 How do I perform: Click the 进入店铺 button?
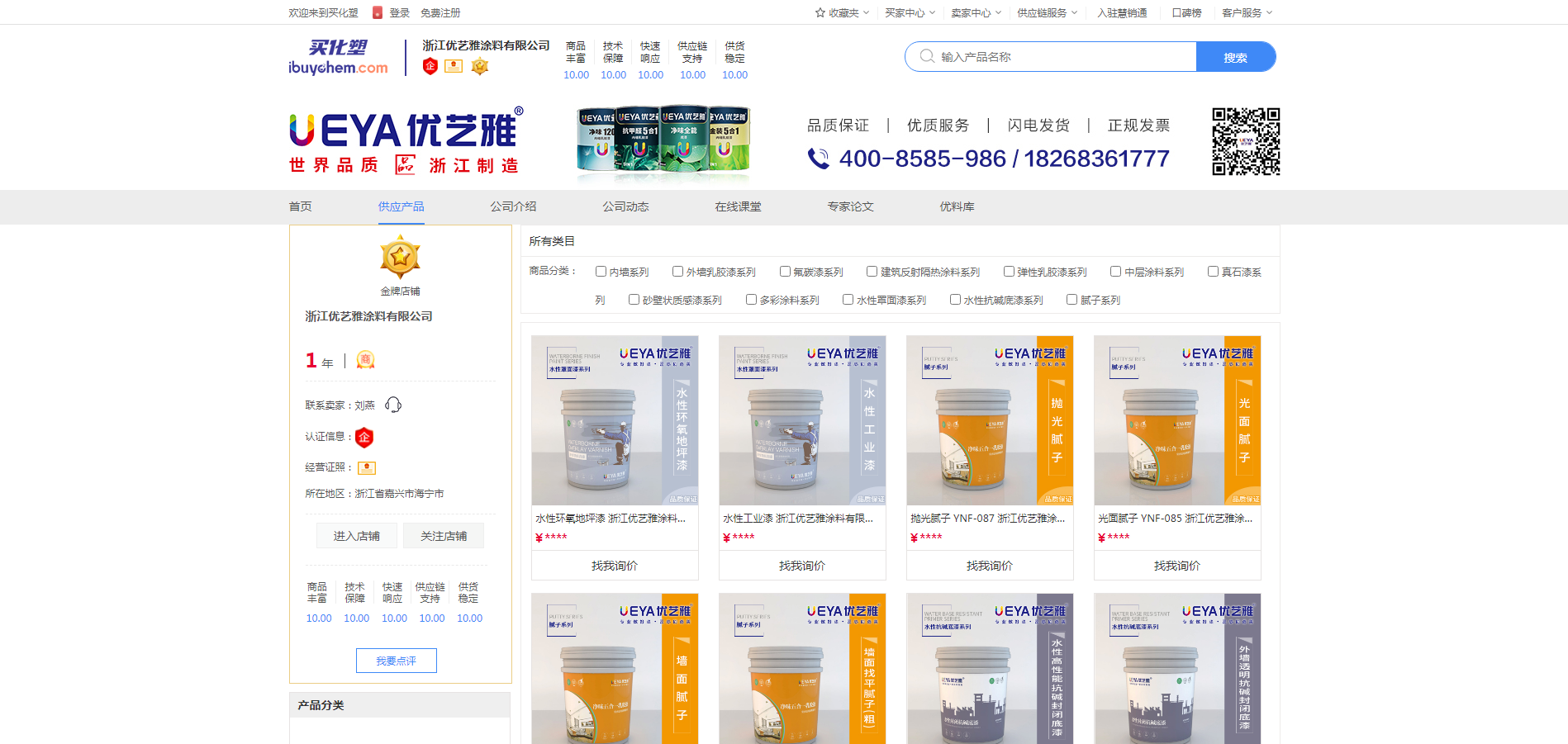click(357, 536)
